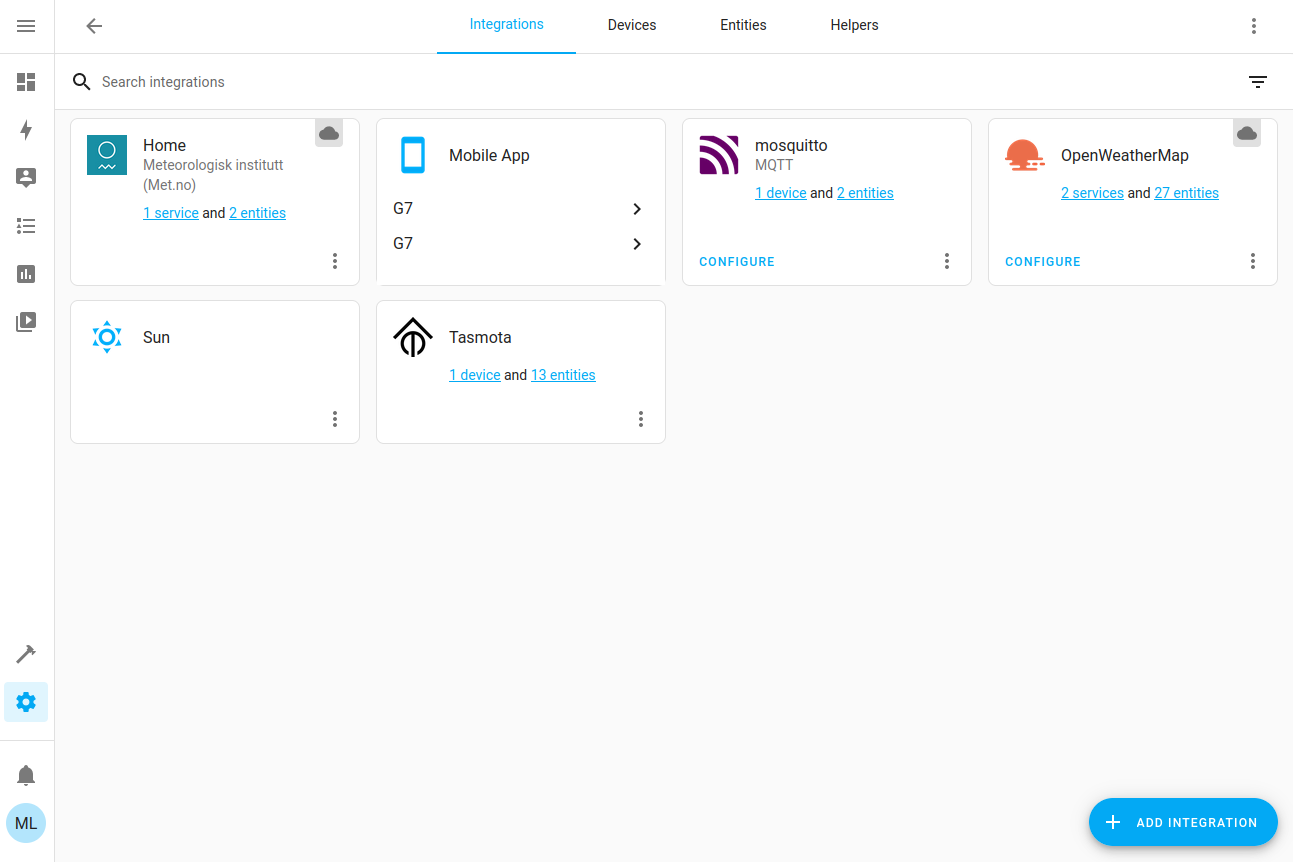The height and width of the screenshot is (862, 1293).
Task: Open the Logbook list sidebar icon
Action: tap(26, 226)
